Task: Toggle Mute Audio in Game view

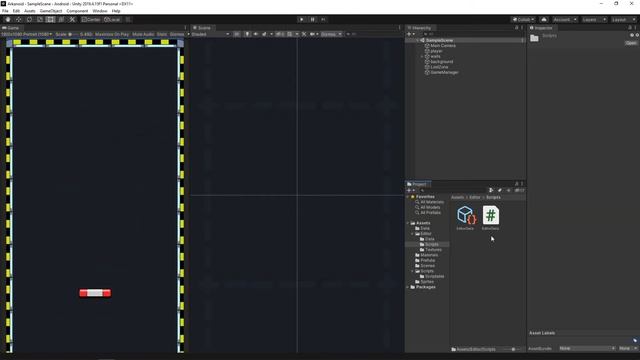Action: (x=143, y=34)
